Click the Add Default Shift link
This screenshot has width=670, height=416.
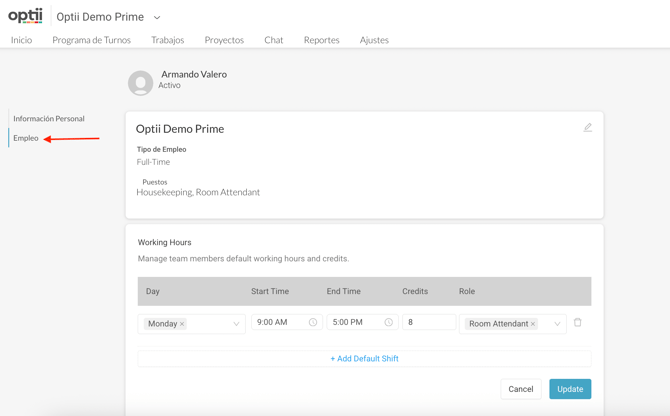click(364, 358)
